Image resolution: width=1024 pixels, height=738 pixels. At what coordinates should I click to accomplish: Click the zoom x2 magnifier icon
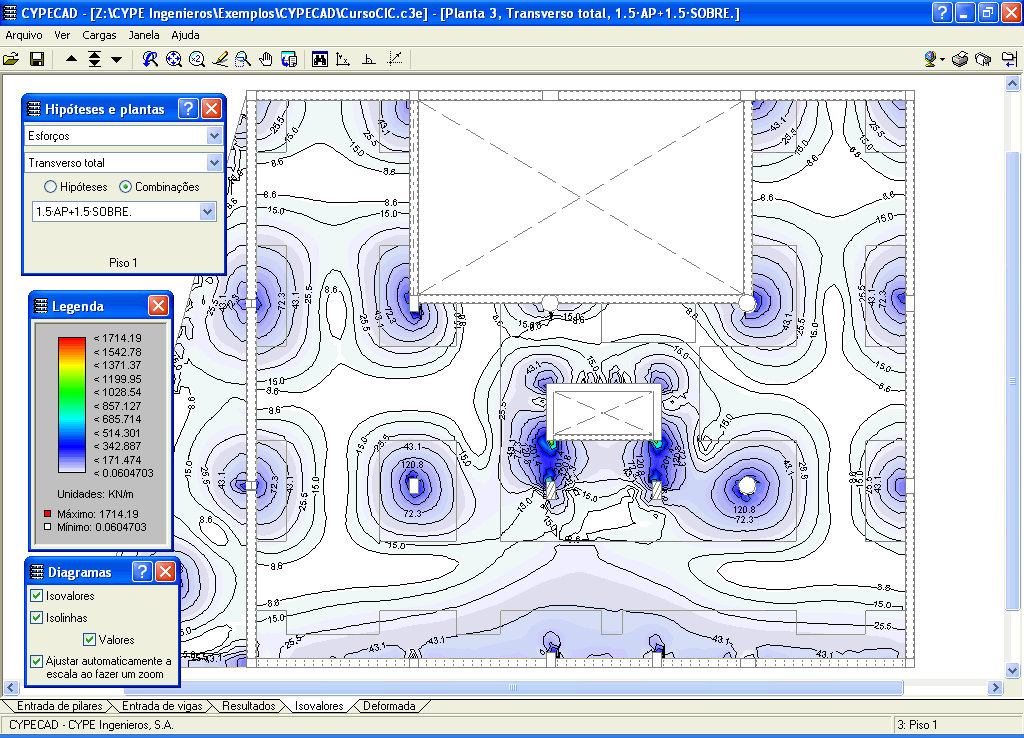click(197, 59)
